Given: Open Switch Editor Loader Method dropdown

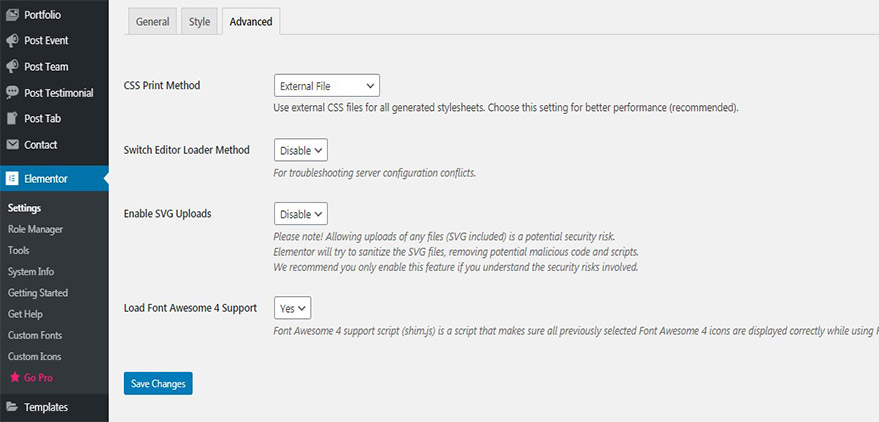Looking at the screenshot, I should click(300, 150).
